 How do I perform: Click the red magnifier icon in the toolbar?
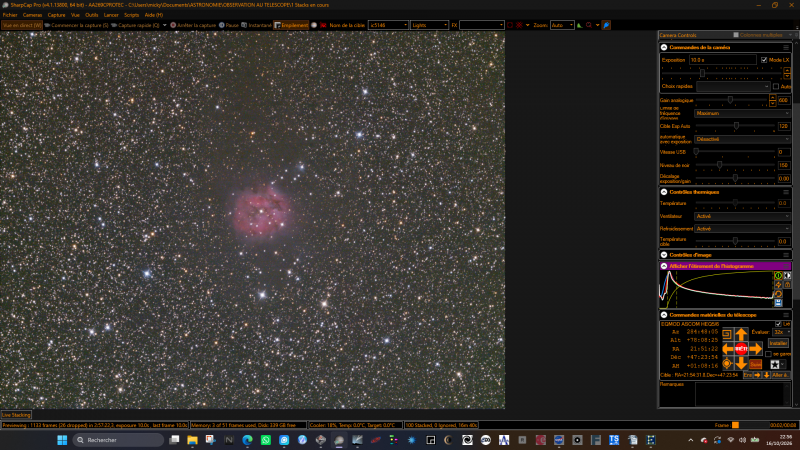pyautogui.click(x=589, y=25)
